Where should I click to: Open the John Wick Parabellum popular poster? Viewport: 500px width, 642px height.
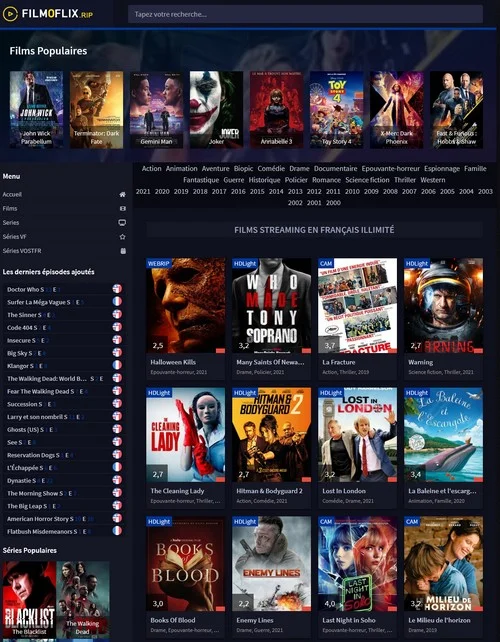tap(36, 110)
